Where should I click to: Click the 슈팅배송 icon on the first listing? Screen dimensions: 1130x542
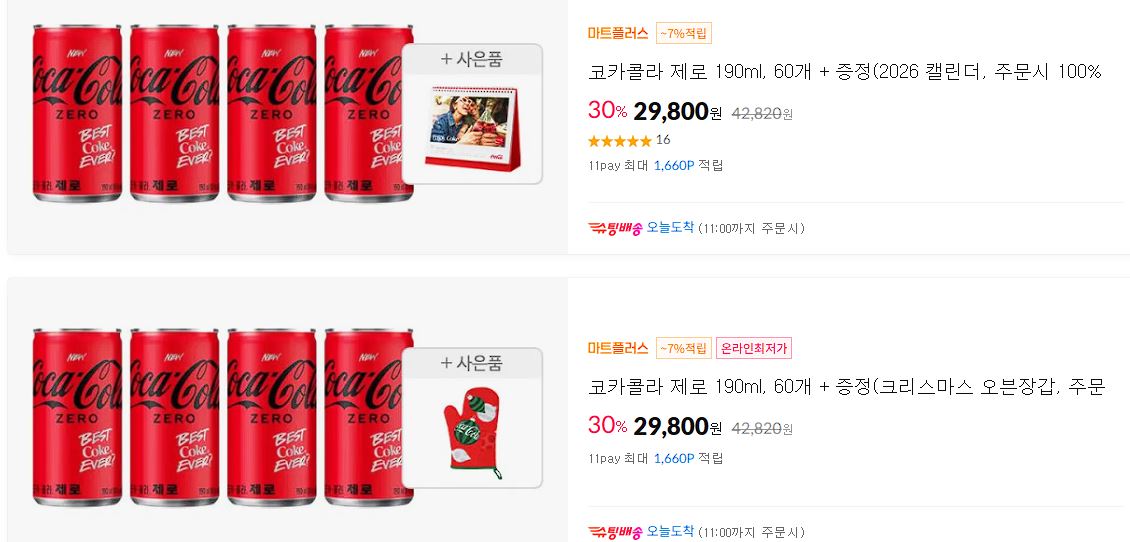tap(615, 228)
